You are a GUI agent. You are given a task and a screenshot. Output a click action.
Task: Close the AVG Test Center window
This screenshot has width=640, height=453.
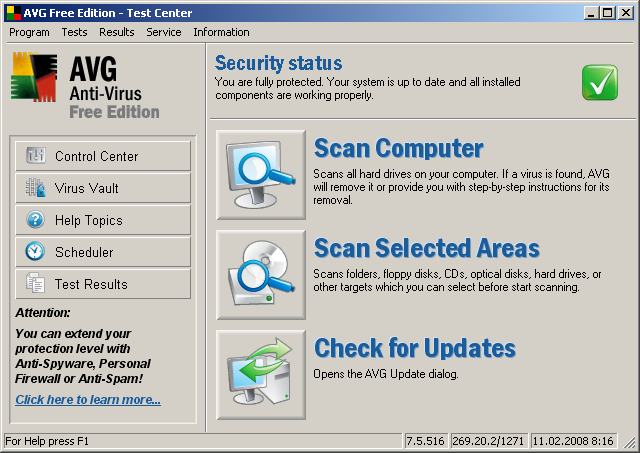(x=625, y=13)
